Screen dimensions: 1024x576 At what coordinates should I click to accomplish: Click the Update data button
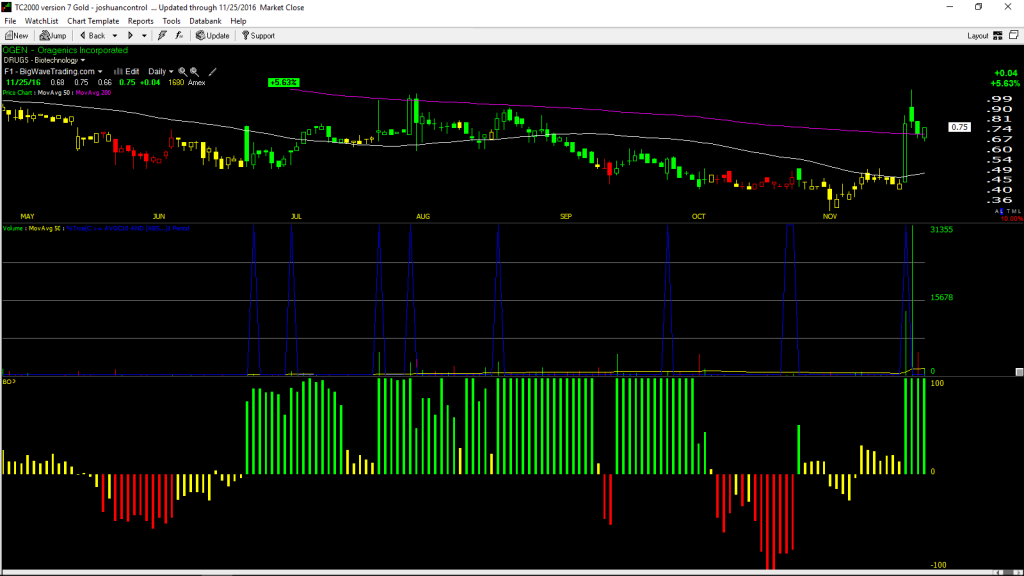(x=213, y=36)
